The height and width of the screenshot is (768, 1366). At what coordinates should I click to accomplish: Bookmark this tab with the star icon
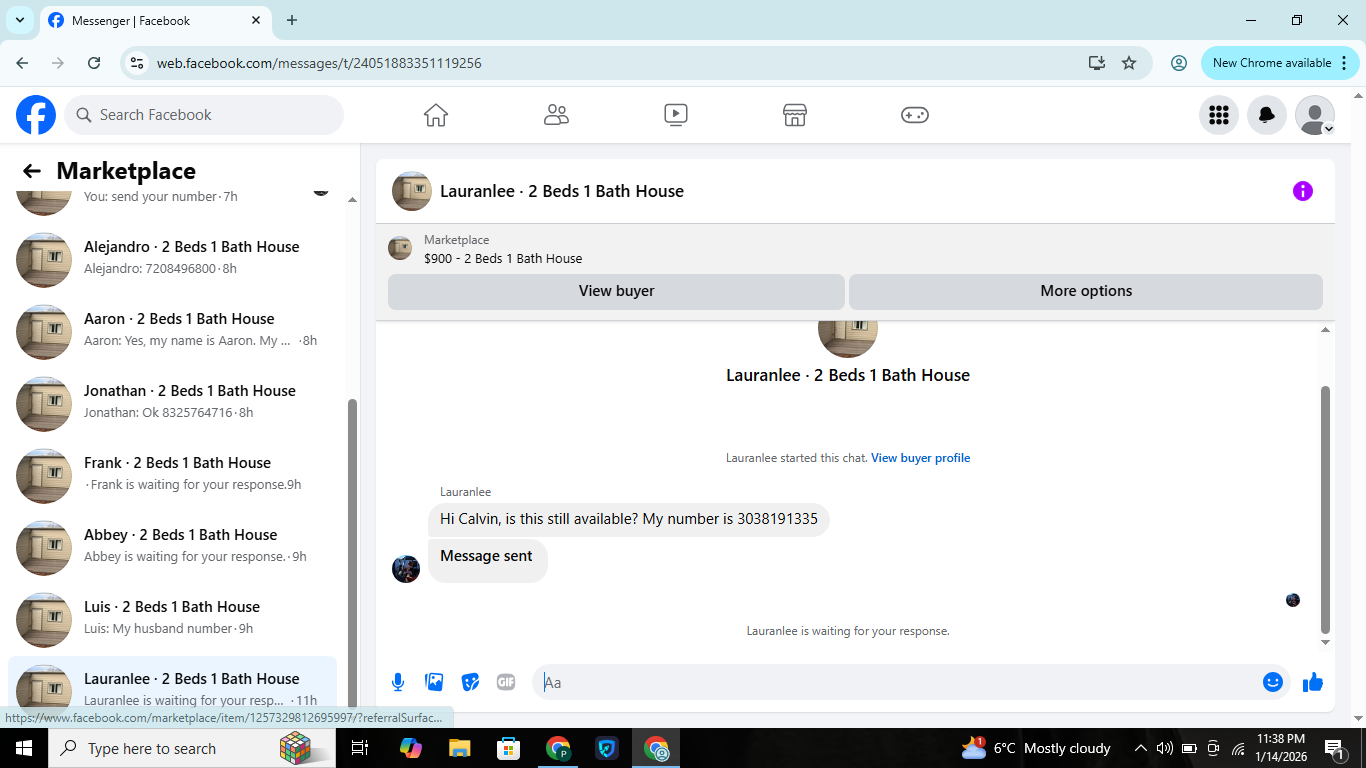(1129, 63)
